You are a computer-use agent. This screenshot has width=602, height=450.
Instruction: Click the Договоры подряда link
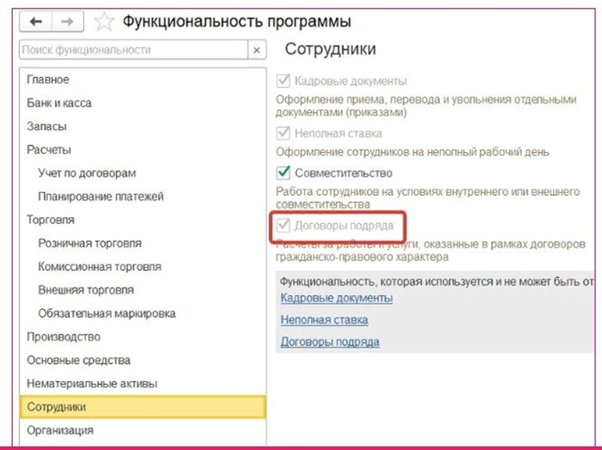coord(330,342)
